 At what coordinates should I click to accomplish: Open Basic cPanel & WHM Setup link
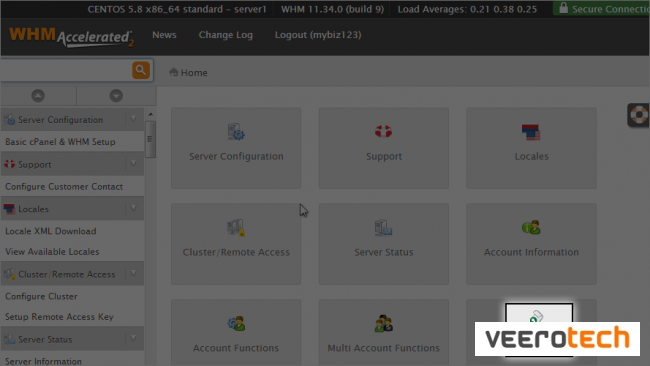click(60, 142)
